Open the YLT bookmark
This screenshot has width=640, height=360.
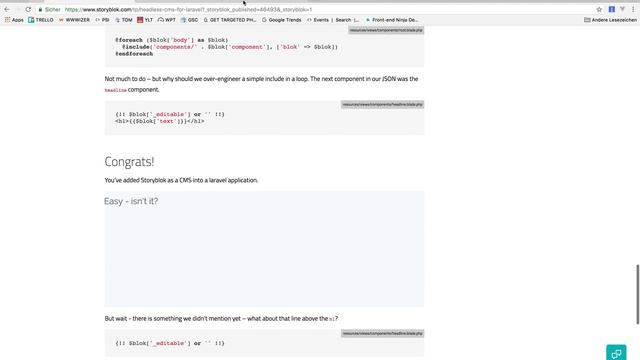point(145,20)
